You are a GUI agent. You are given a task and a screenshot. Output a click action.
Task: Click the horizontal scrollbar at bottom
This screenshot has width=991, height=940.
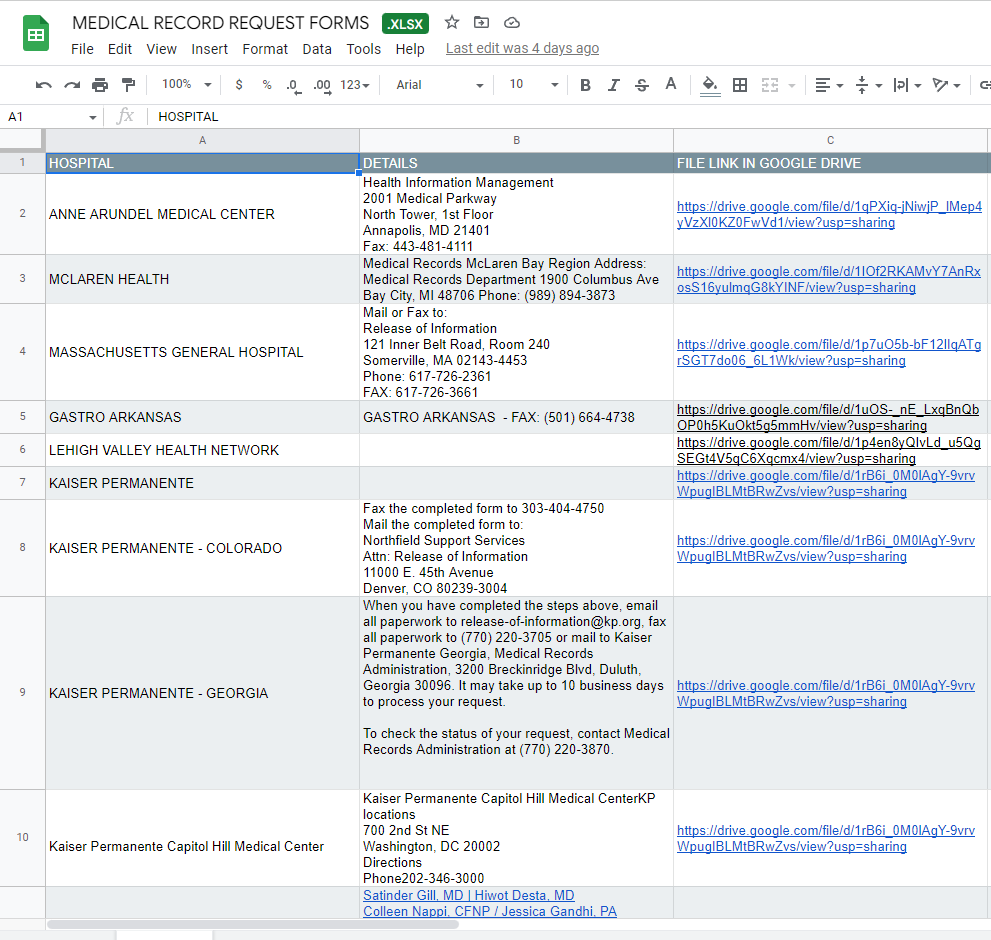[253, 924]
